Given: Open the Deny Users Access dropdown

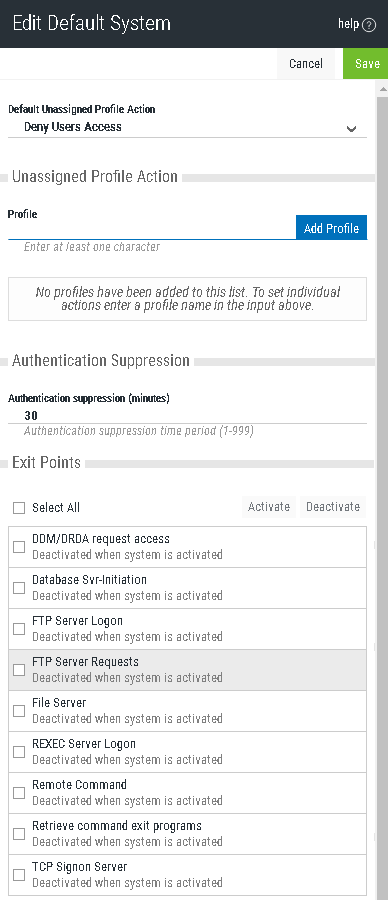Looking at the screenshot, I should (187, 127).
